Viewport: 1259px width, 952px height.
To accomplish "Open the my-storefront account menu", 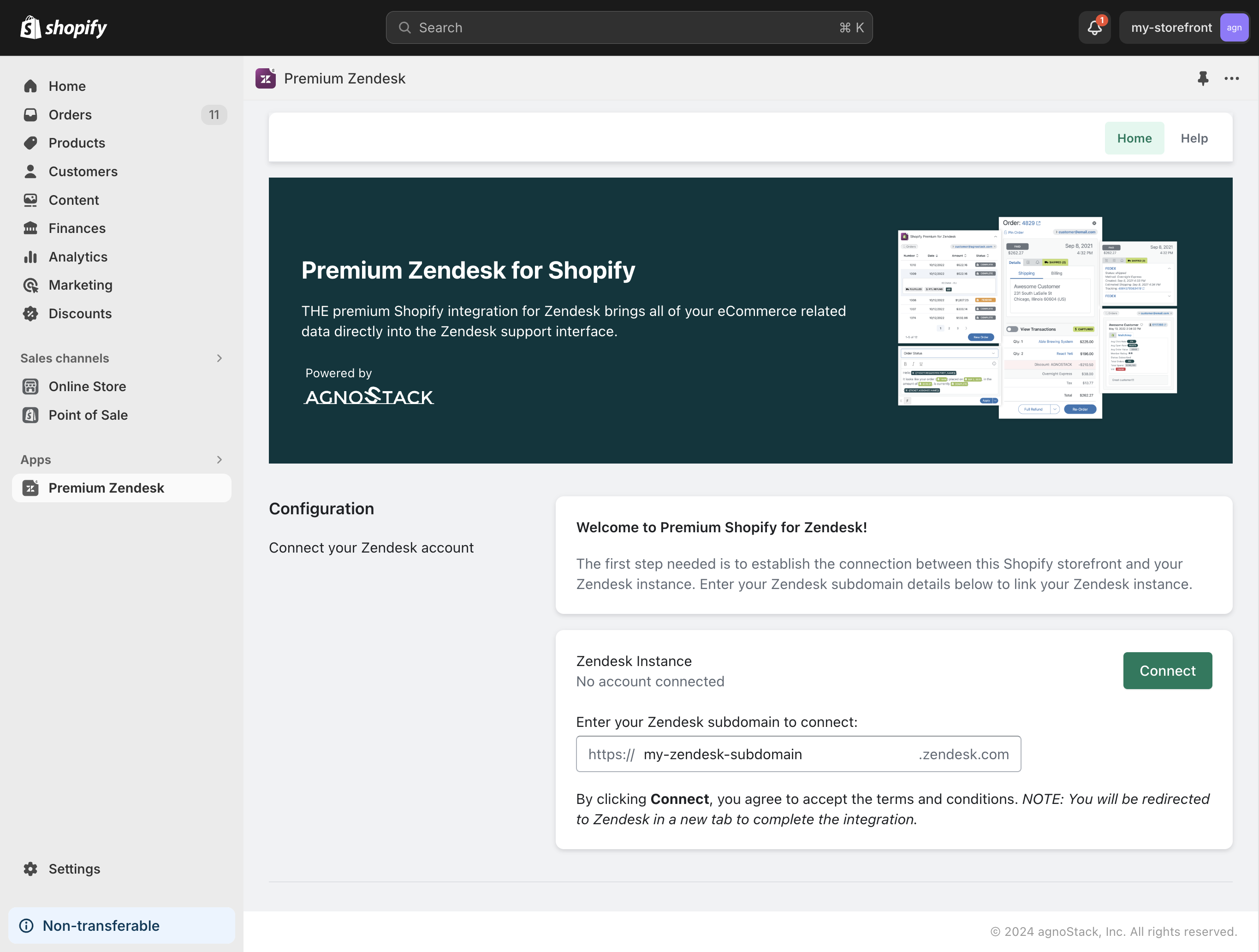I will point(1184,27).
